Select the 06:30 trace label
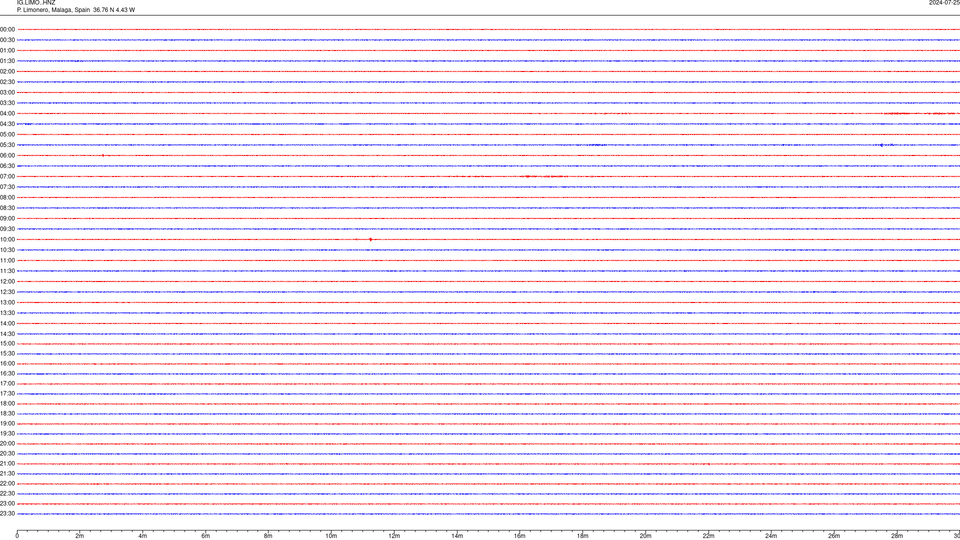Screen dimensions: 960x540 click(7, 166)
